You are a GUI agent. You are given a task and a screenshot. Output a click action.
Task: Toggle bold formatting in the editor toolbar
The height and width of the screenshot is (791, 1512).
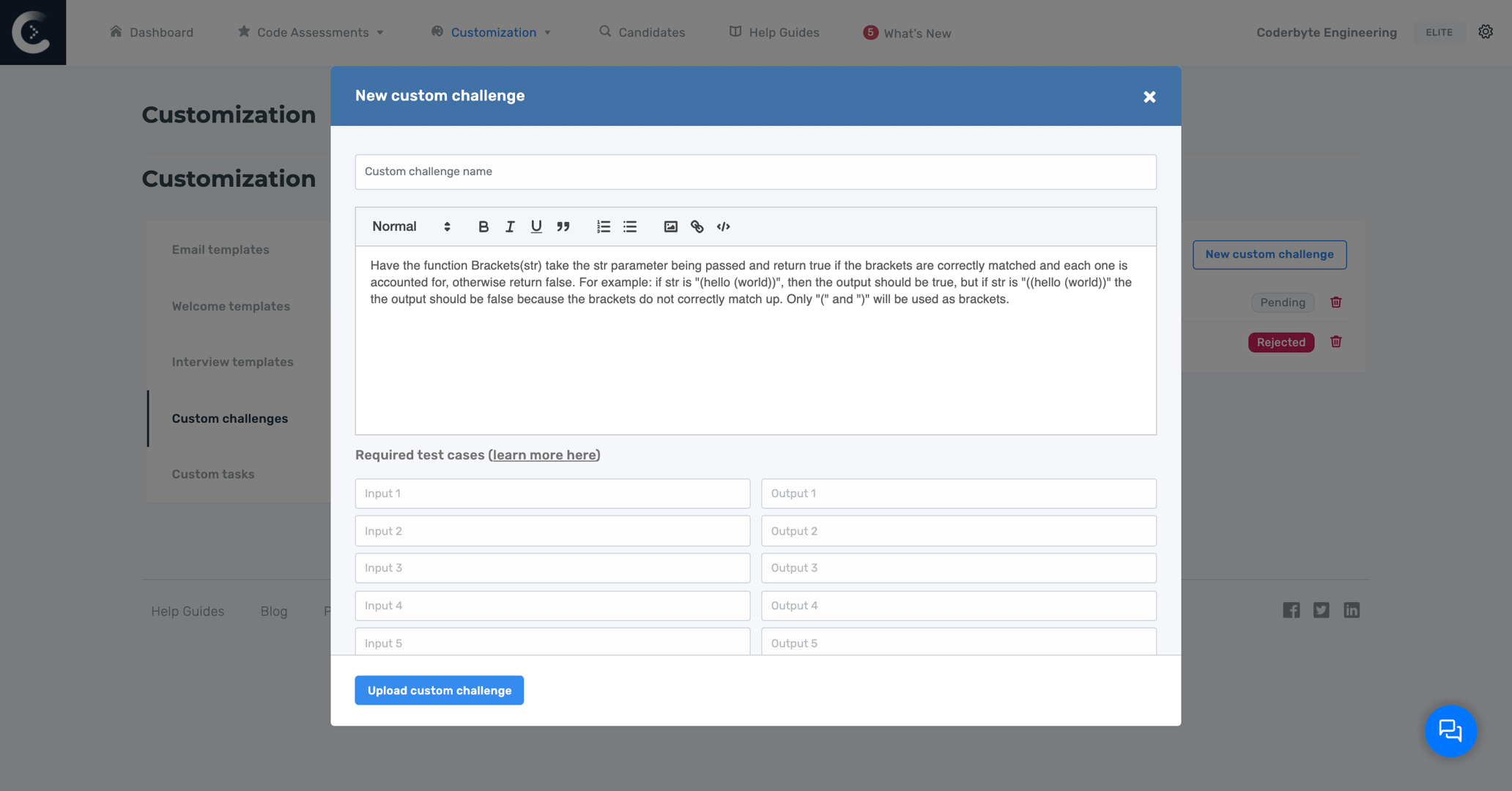point(483,226)
